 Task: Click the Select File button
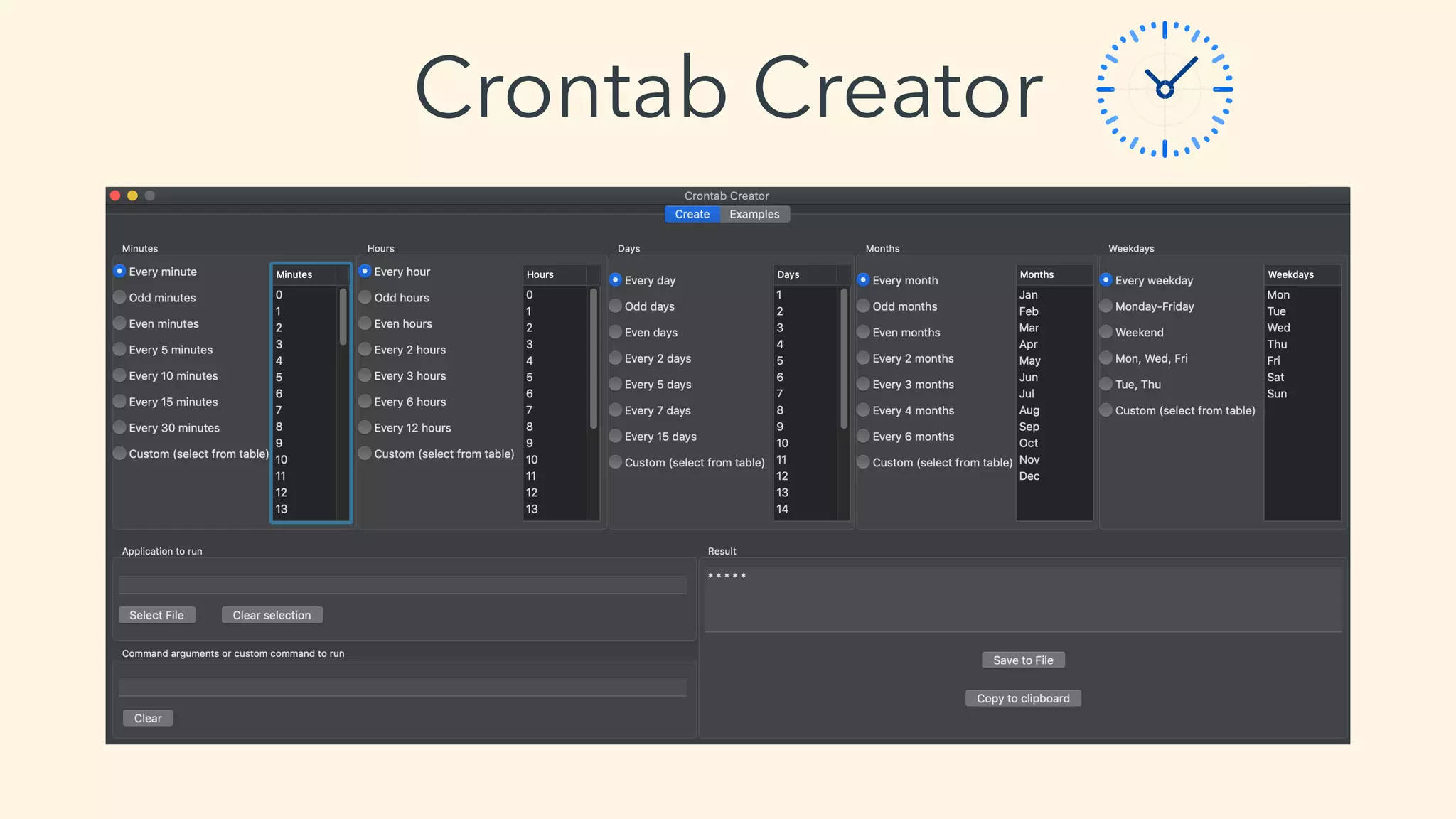point(156,615)
